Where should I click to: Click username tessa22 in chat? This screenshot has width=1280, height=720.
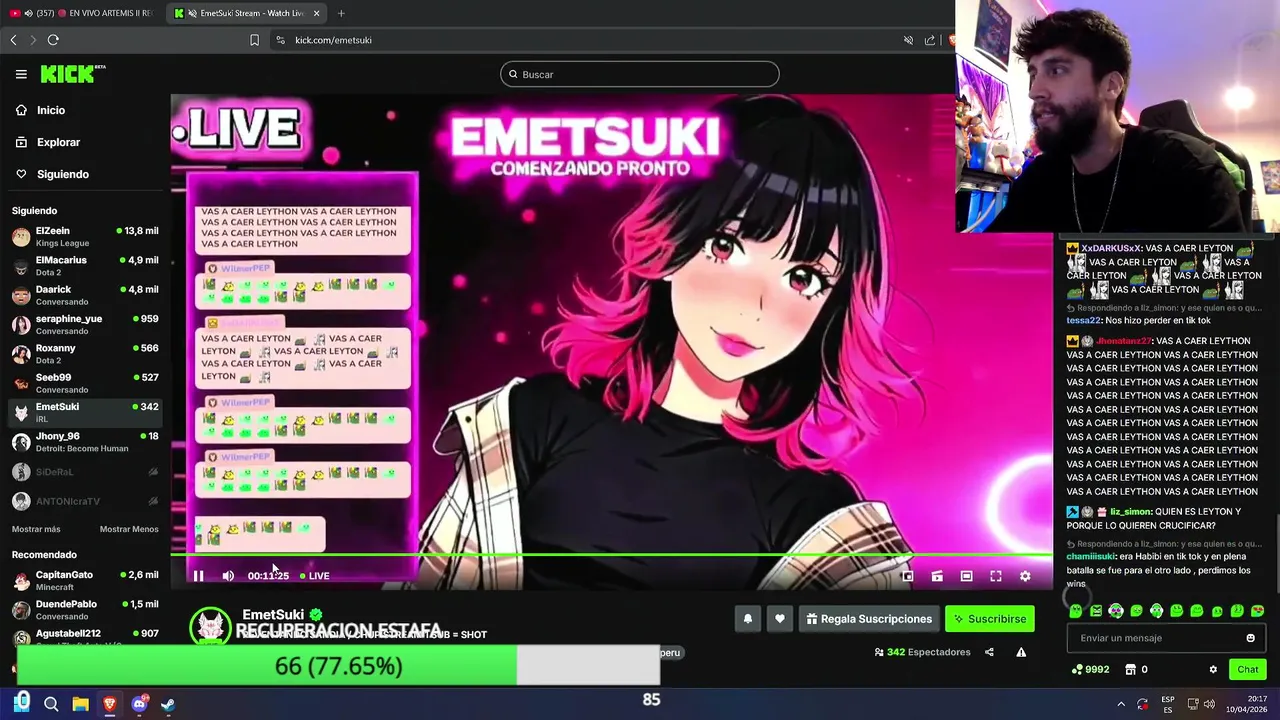pos(1082,321)
